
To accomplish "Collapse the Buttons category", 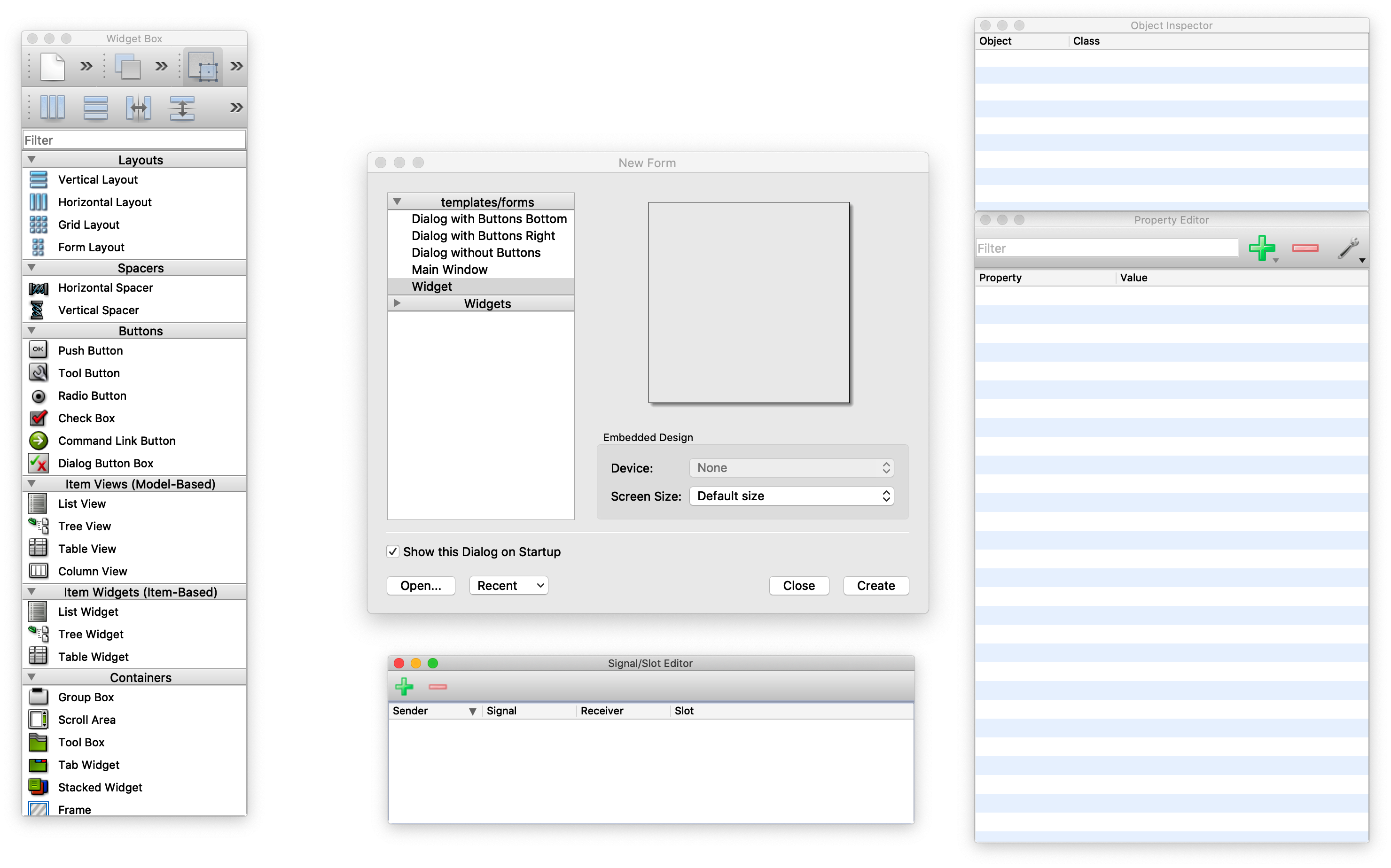I will click(31, 331).
